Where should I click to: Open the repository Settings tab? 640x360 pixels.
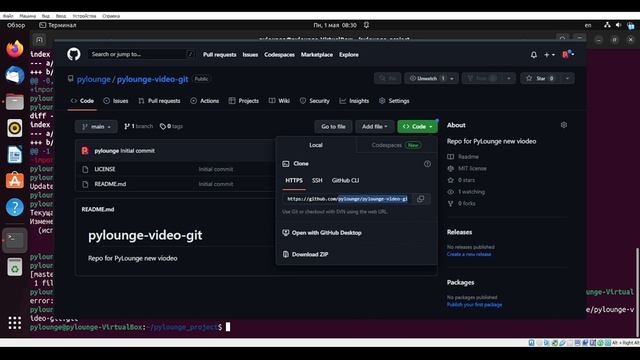tap(394, 101)
